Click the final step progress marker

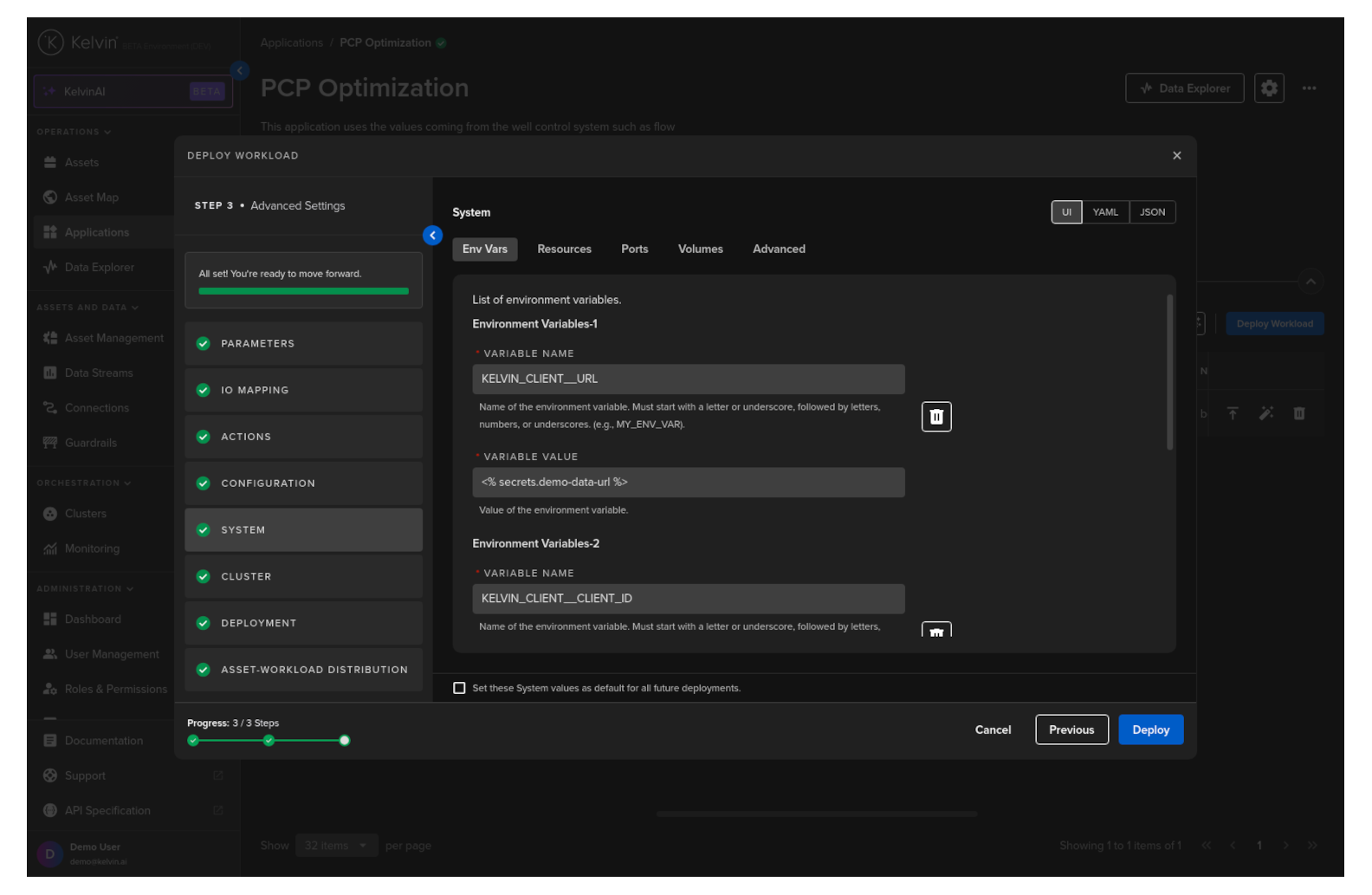(x=345, y=740)
